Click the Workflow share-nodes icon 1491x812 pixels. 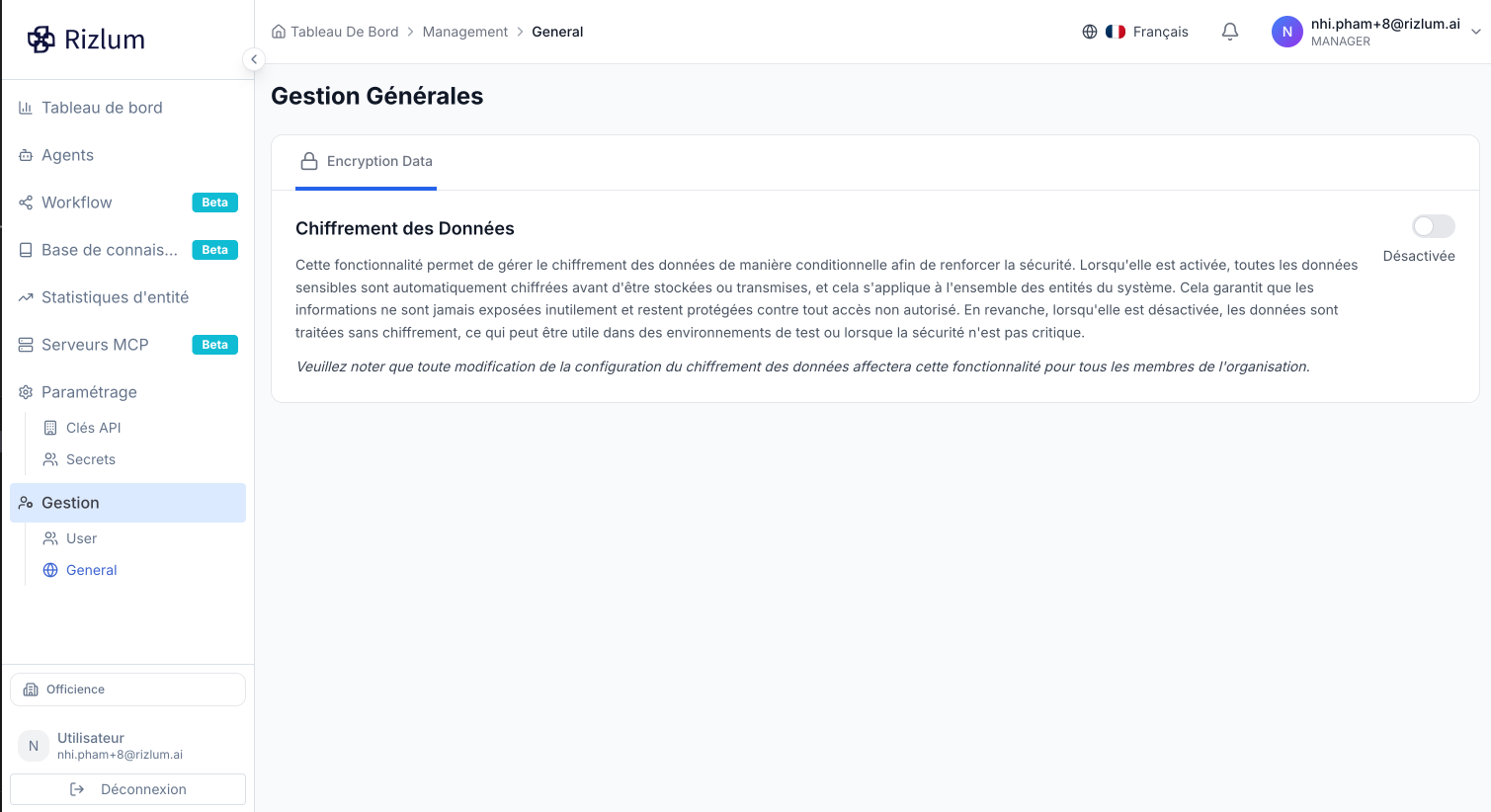tap(26, 203)
